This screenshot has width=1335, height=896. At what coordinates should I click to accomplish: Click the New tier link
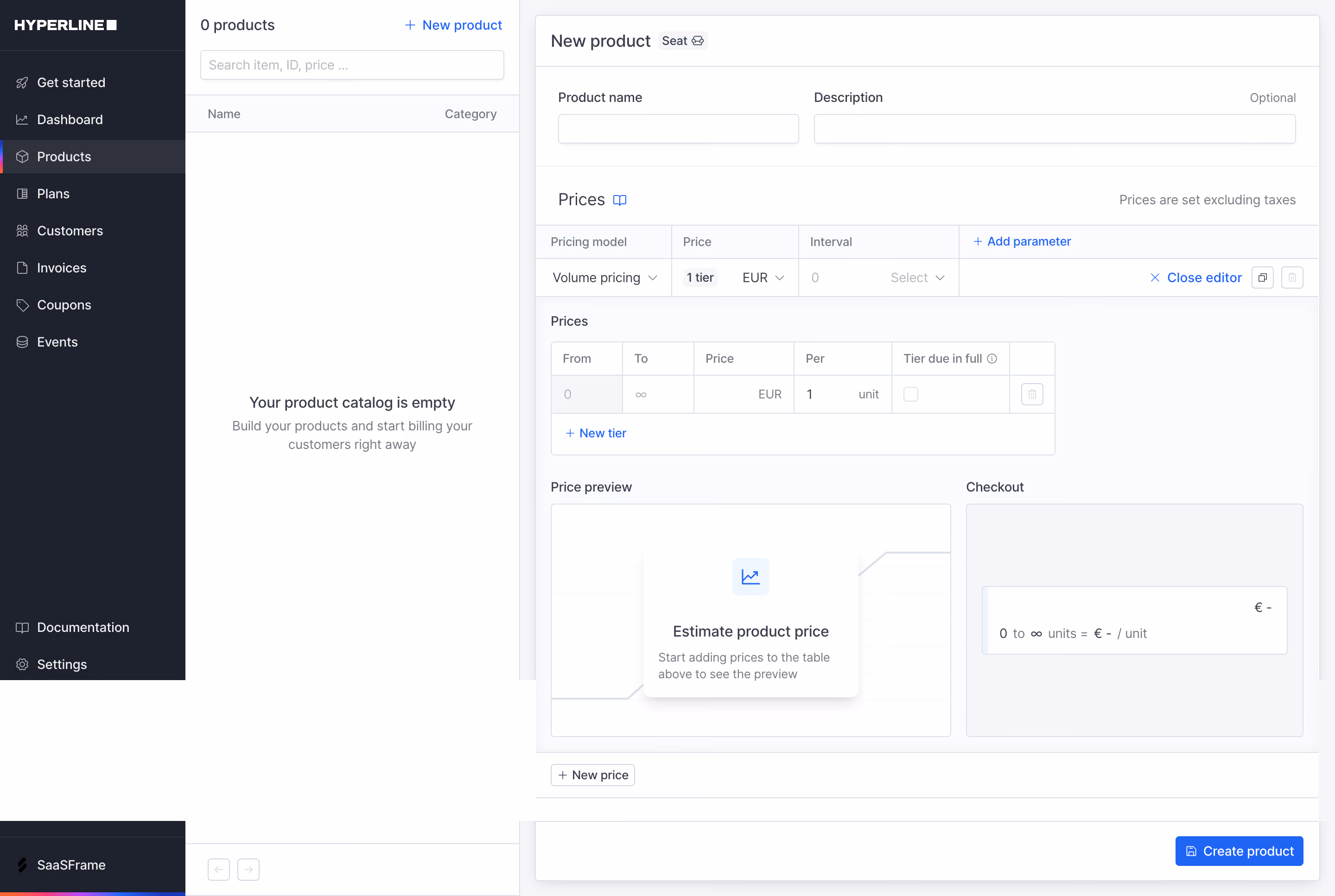pos(596,433)
